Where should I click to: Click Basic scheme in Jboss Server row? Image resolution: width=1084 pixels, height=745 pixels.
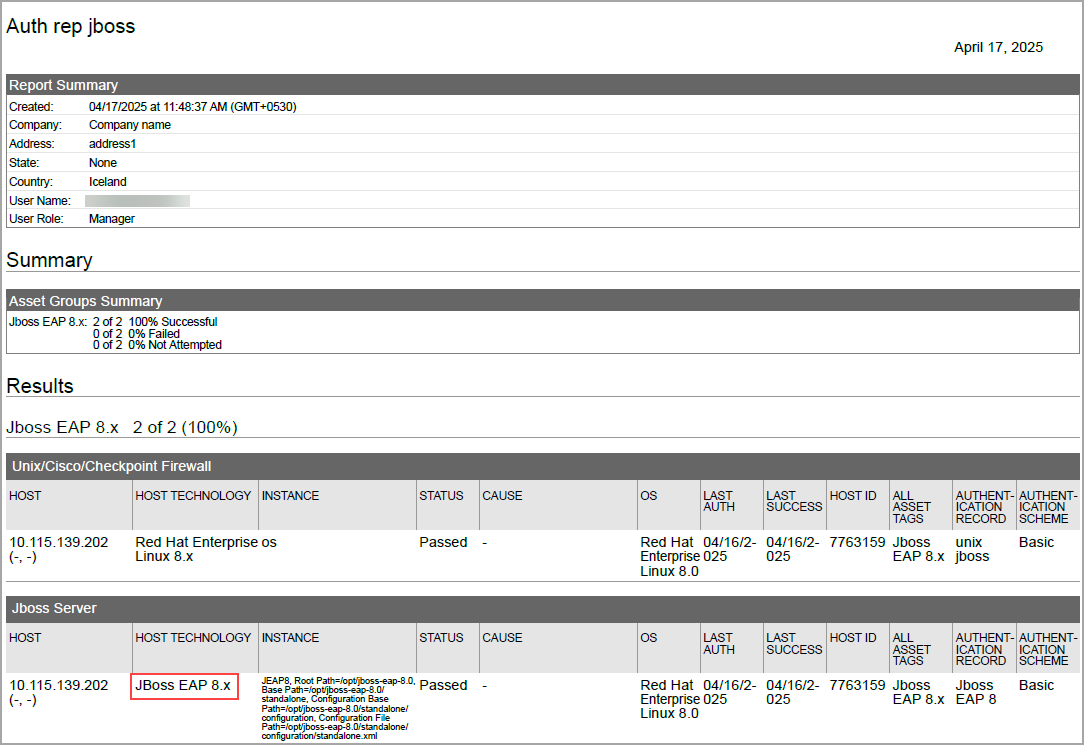pos(1036,686)
